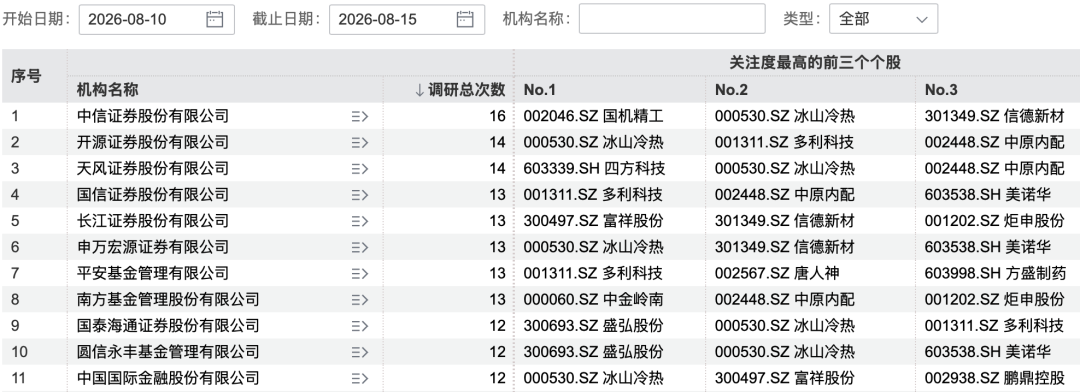The image size is (1080, 392).
Task: Open institution 天风证券股份有限公司
Action: (152, 169)
